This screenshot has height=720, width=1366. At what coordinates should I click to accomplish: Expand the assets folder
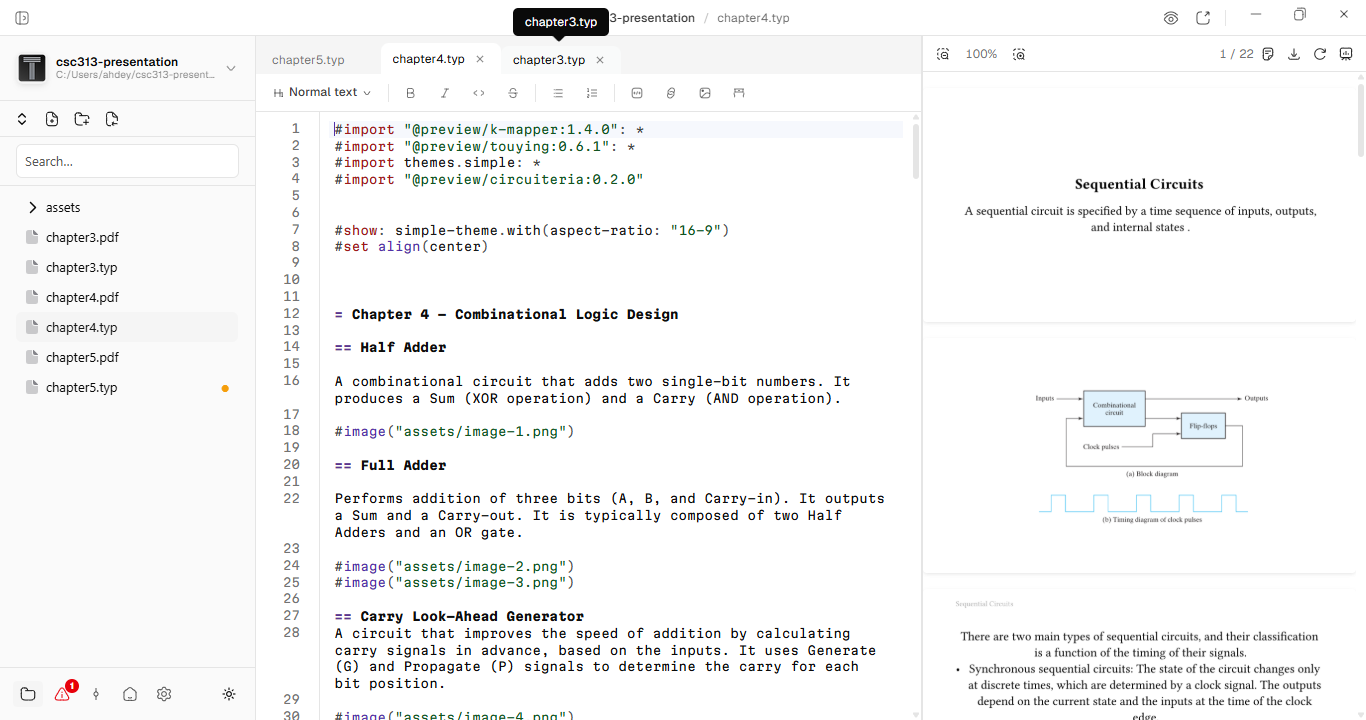127,207
